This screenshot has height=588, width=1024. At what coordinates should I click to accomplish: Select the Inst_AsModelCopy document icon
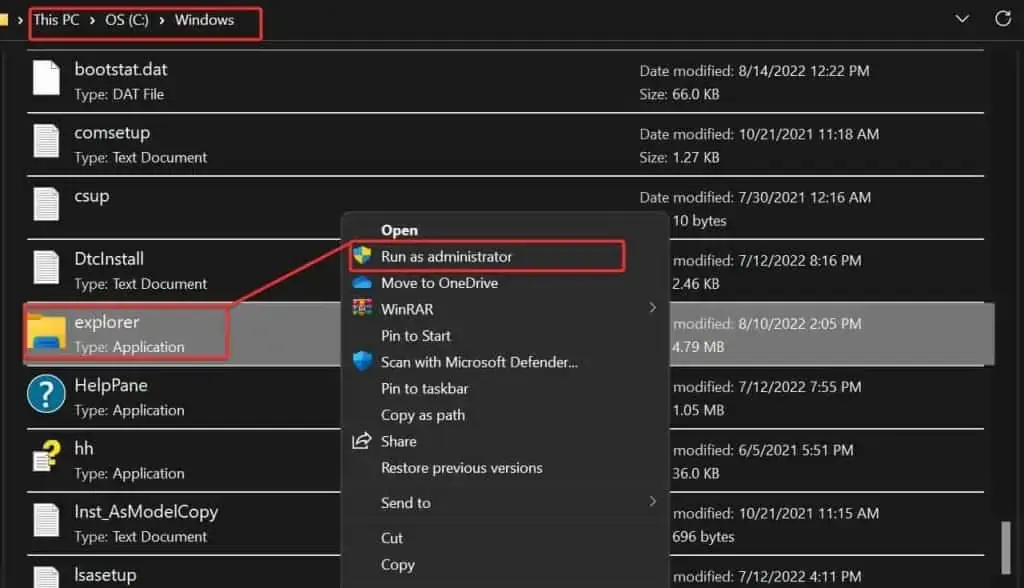click(46, 520)
